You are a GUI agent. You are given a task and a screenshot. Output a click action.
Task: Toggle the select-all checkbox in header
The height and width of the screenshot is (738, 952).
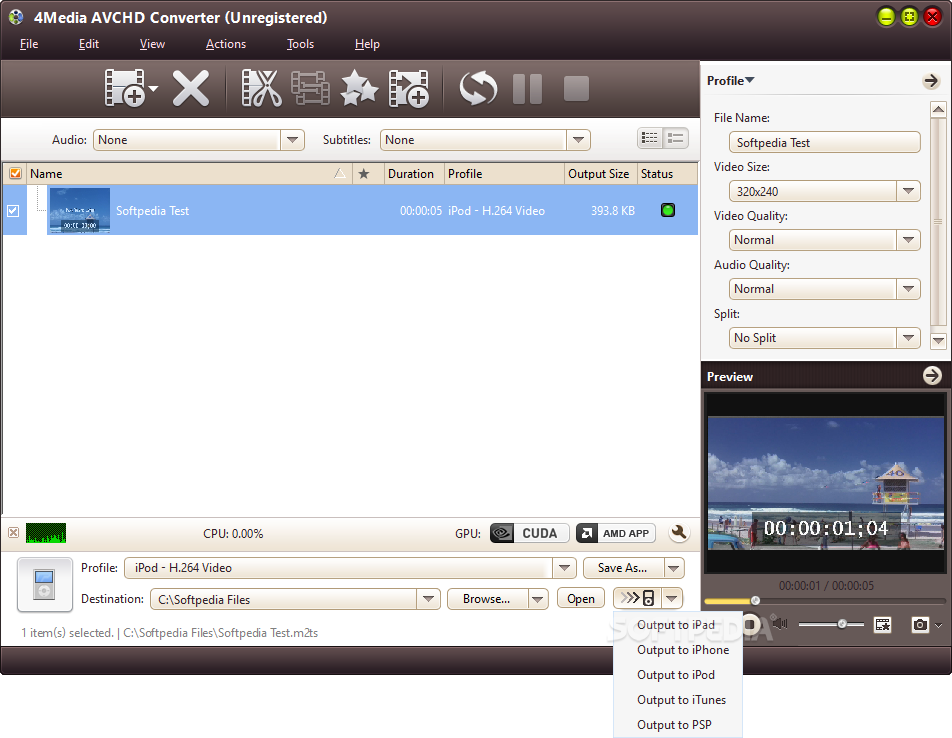[x=15, y=174]
